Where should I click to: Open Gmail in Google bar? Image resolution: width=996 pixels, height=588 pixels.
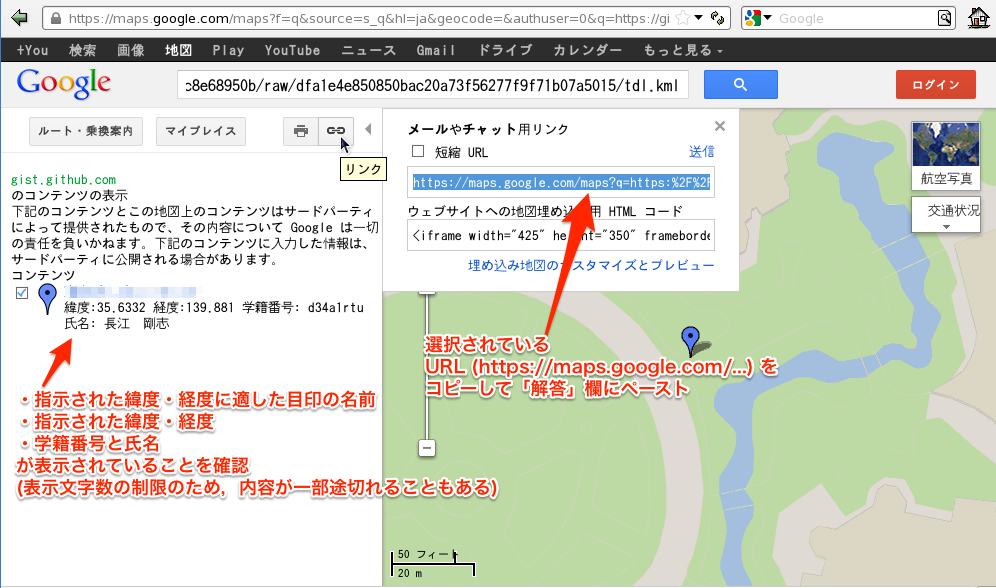436,50
